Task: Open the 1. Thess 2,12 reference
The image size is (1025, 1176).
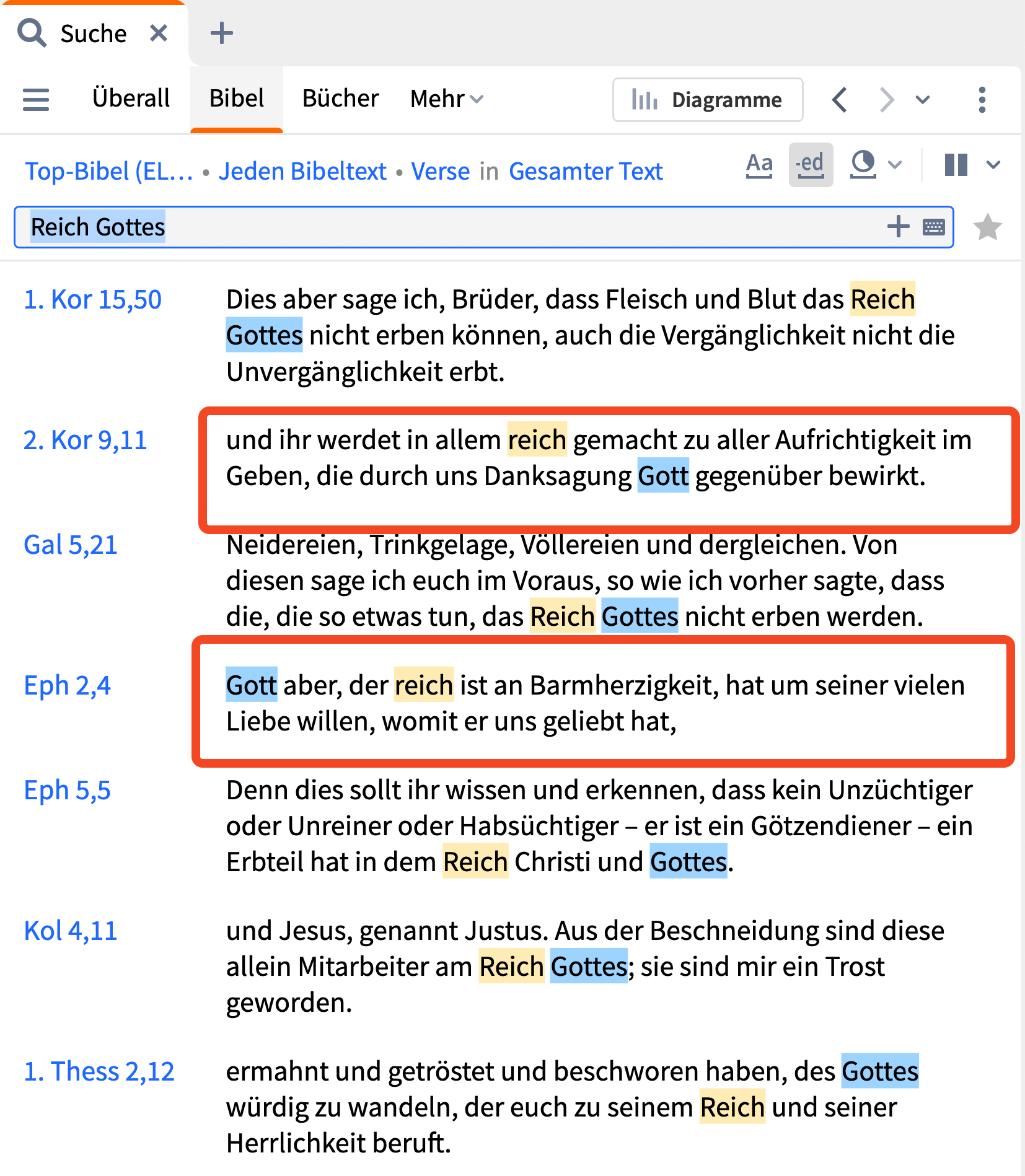Action: click(99, 1071)
